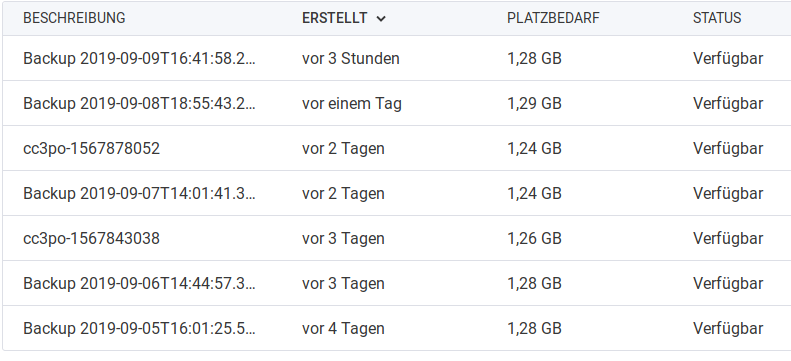Click the BESCHREIBUNG column header
The height and width of the screenshot is (361, 791).
coord(74,18)
